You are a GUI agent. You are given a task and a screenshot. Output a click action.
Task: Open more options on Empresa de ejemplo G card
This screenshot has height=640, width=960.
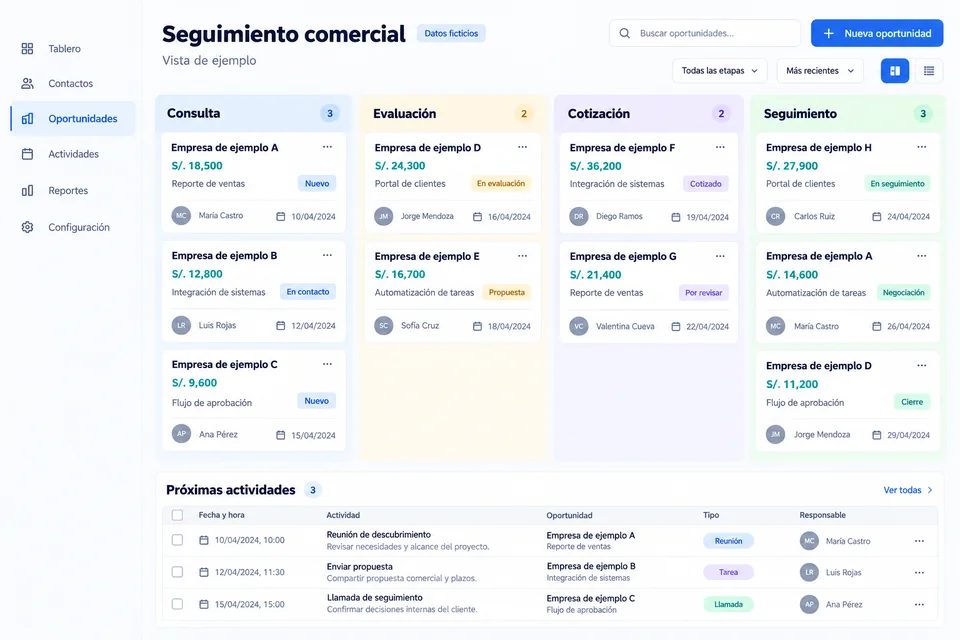(x=720, y=256)
